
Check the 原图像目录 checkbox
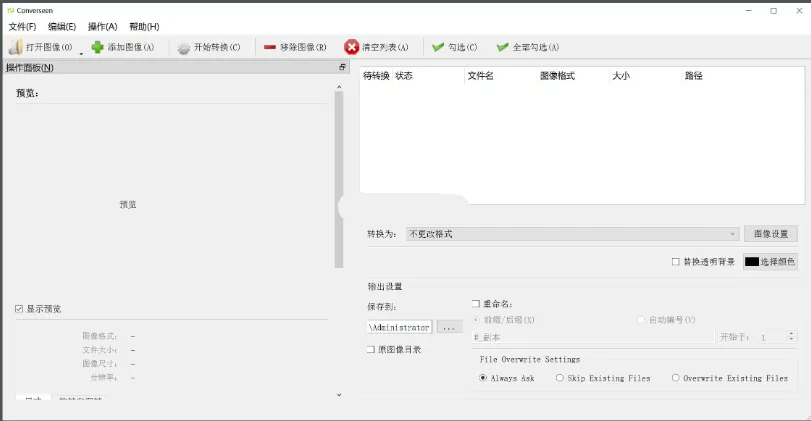tap(370, 350)
